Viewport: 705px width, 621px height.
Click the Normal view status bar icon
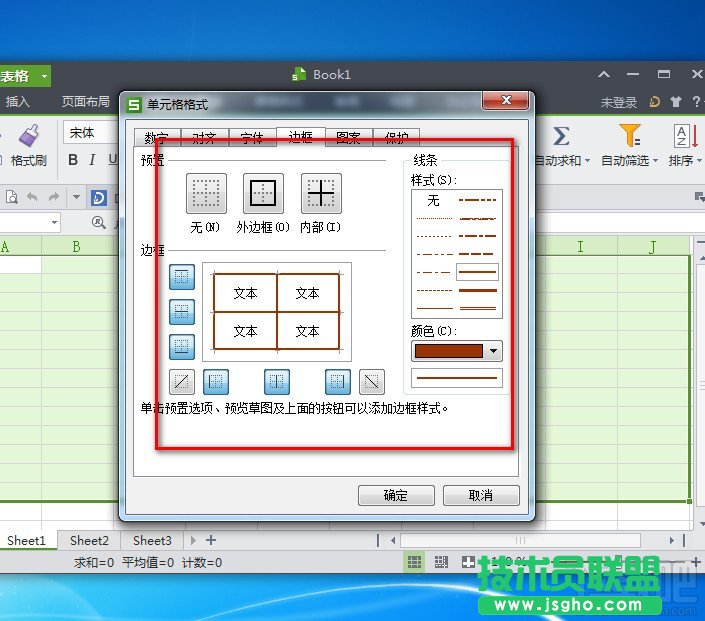tap(415, 562)
